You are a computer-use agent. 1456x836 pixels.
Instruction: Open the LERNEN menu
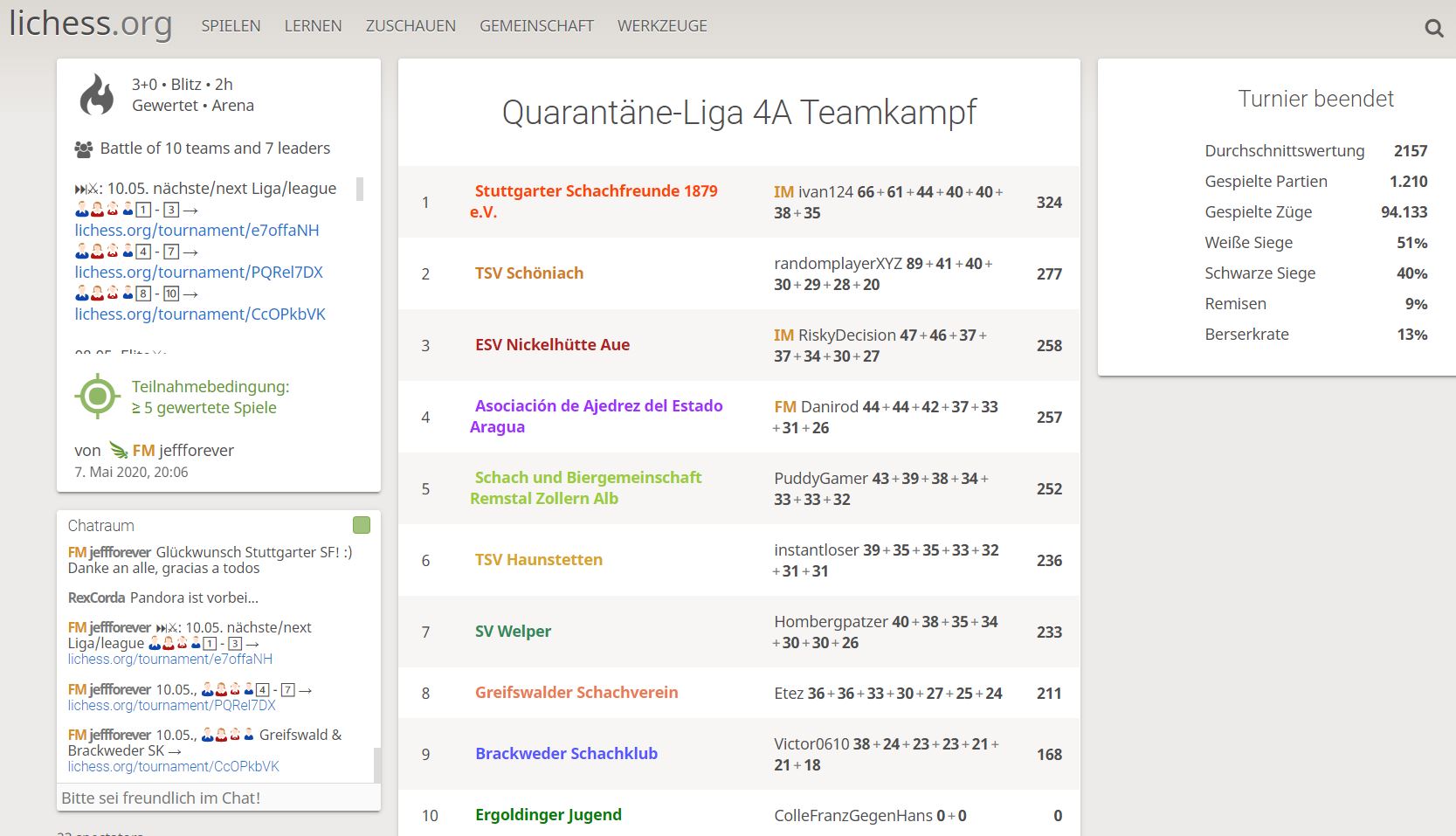(x=313, y=26)
